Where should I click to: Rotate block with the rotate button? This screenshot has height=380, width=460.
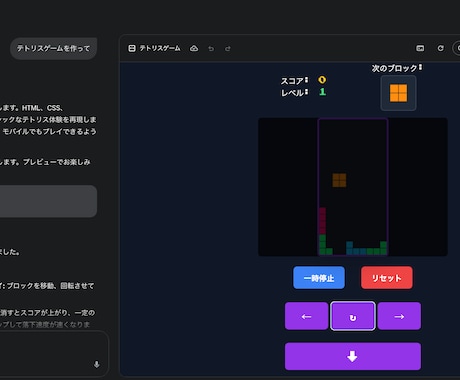[x=353, y=316]
